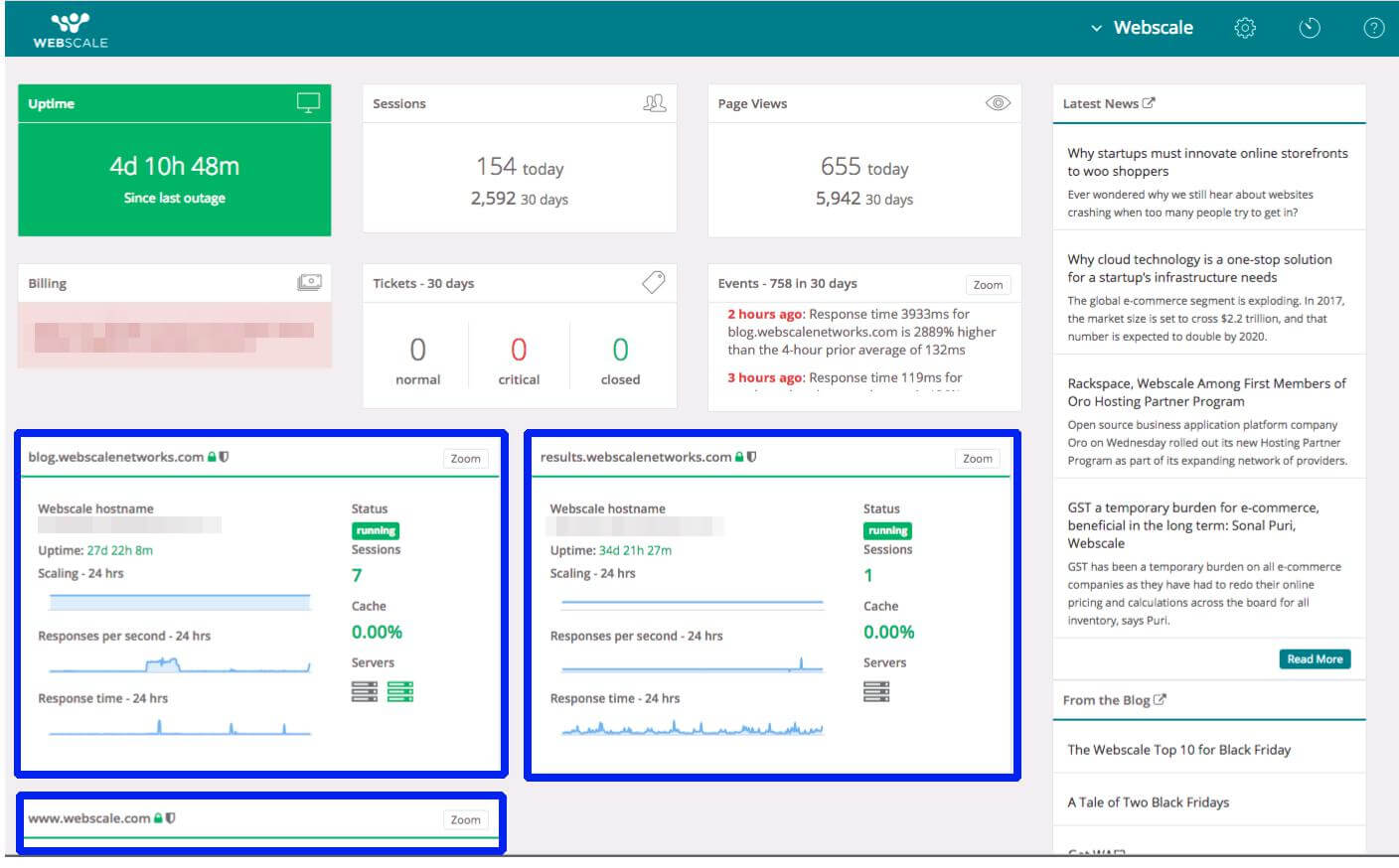
Task: Zoom the blog.webscalenetworks.com panel
Action: point(465,459)
